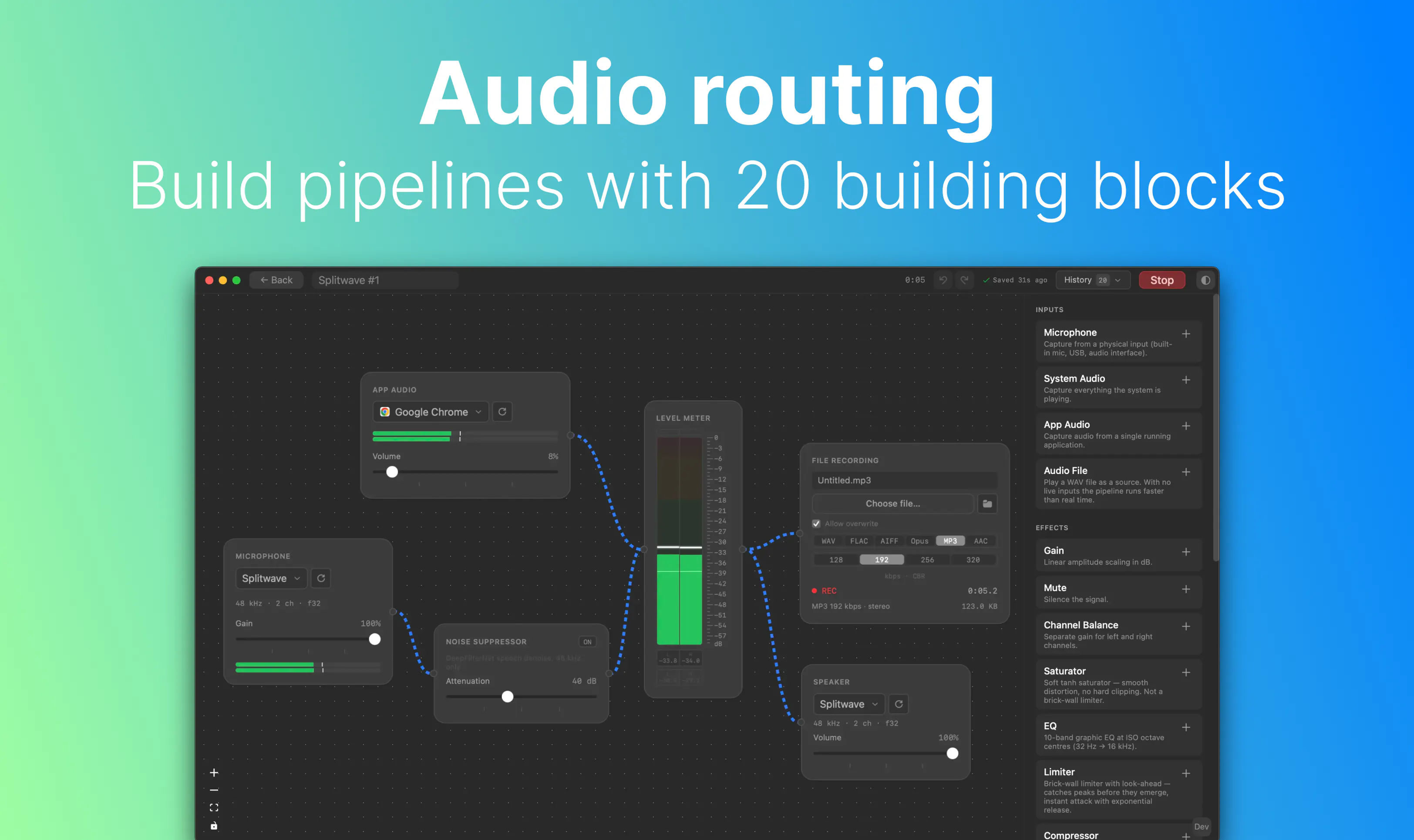Stop the running pipeline
This screenshot has height=840, width=1414.
[x=1161, y=280]
